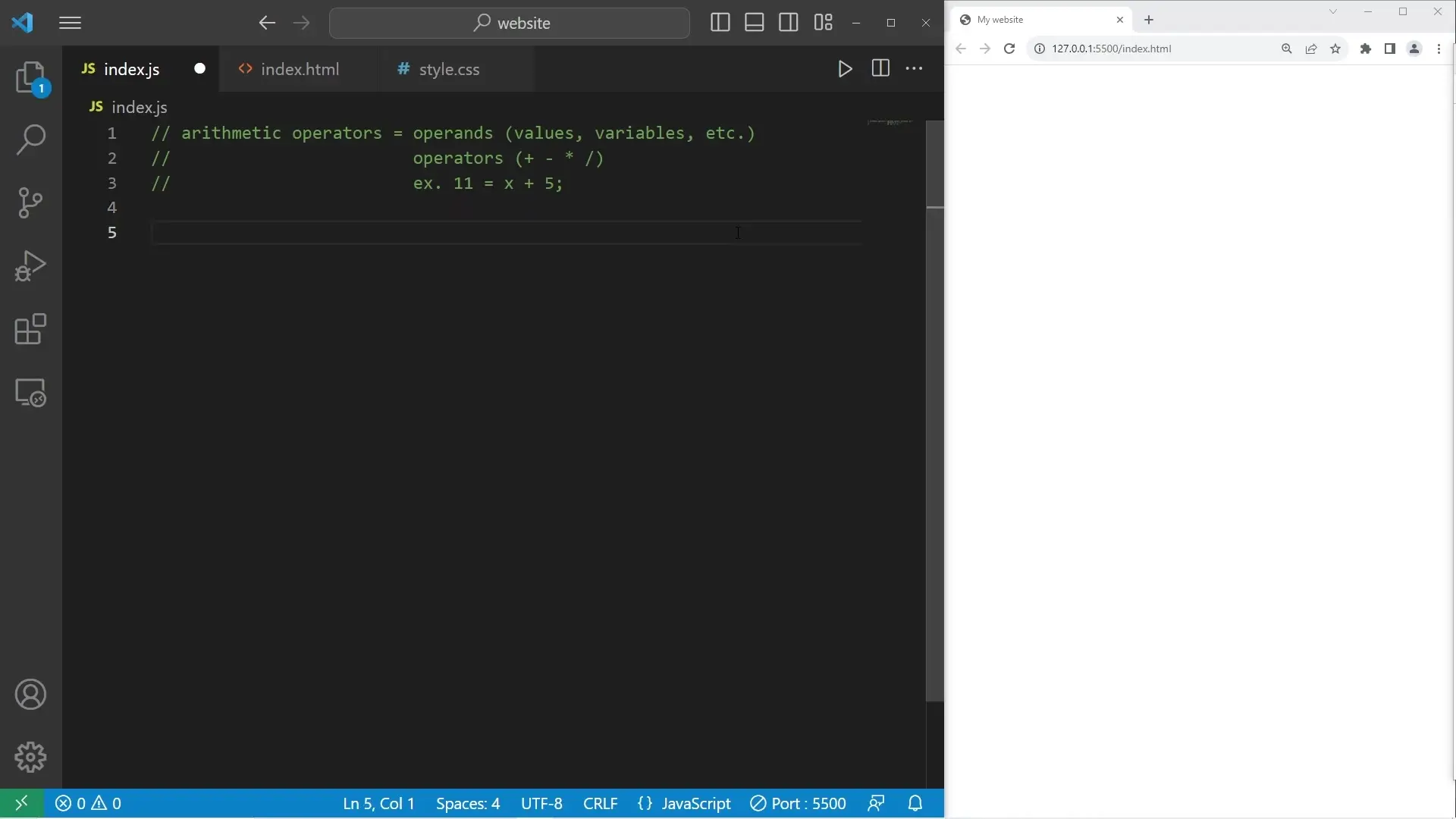The image size is (1456, 819).
Task: Stop Live Server on Port 5500
Action: click(798, 803)
